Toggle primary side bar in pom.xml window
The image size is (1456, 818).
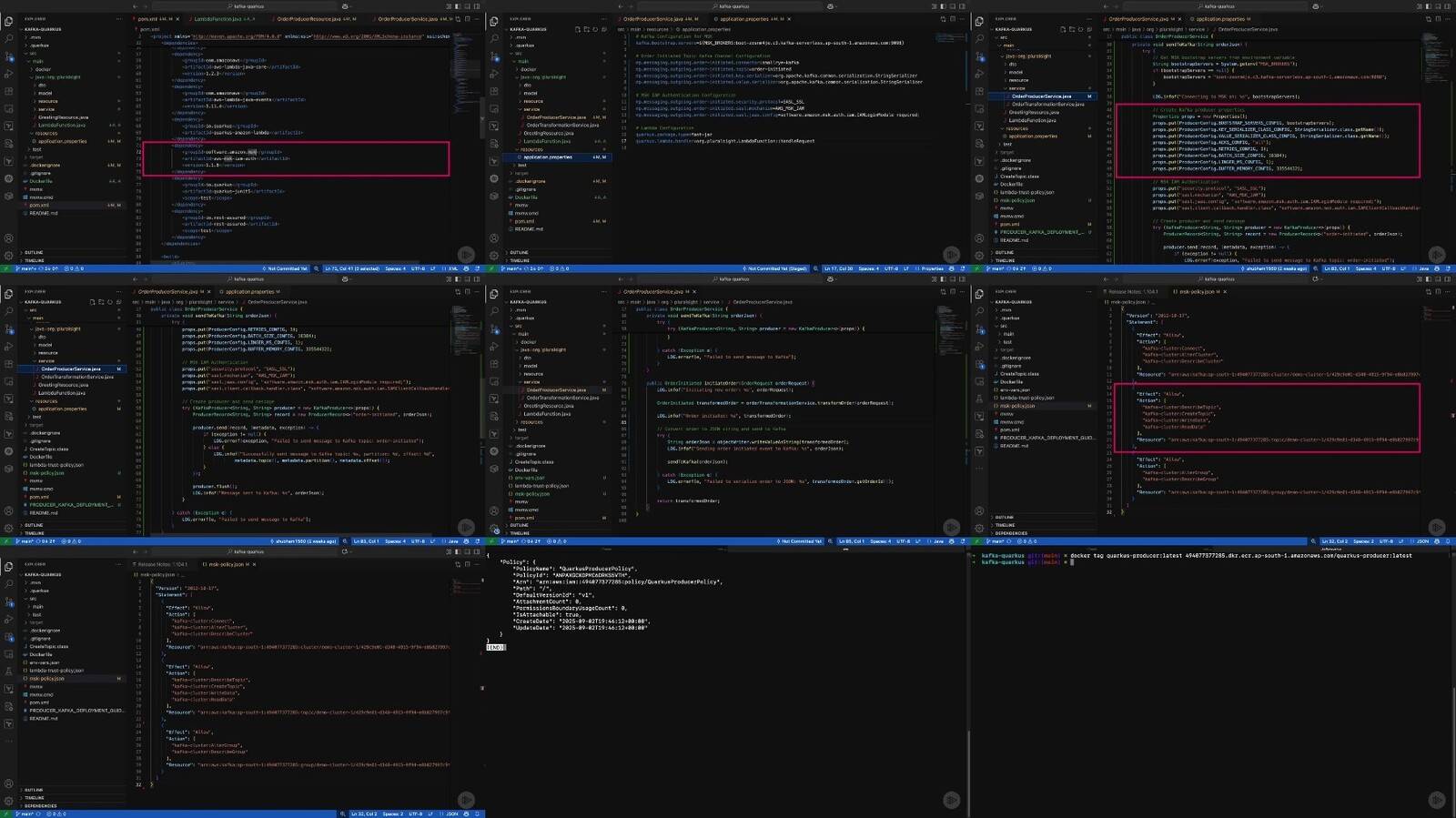457,6
